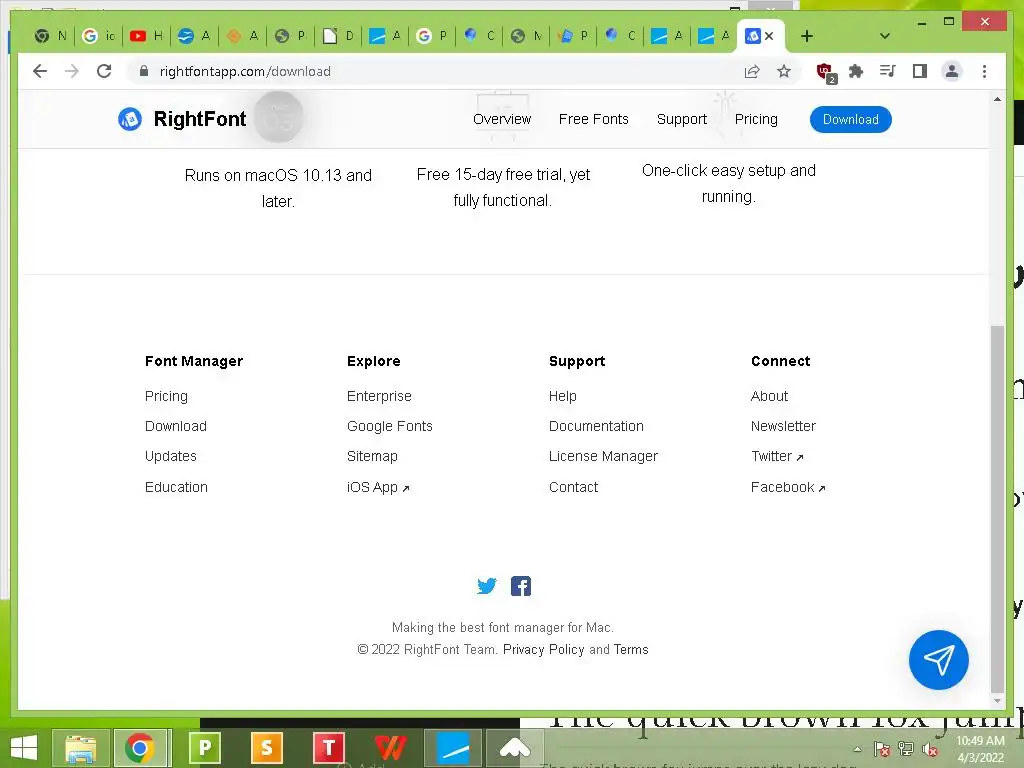
Task: Open the Updates footer link
Action: (170, 456)
